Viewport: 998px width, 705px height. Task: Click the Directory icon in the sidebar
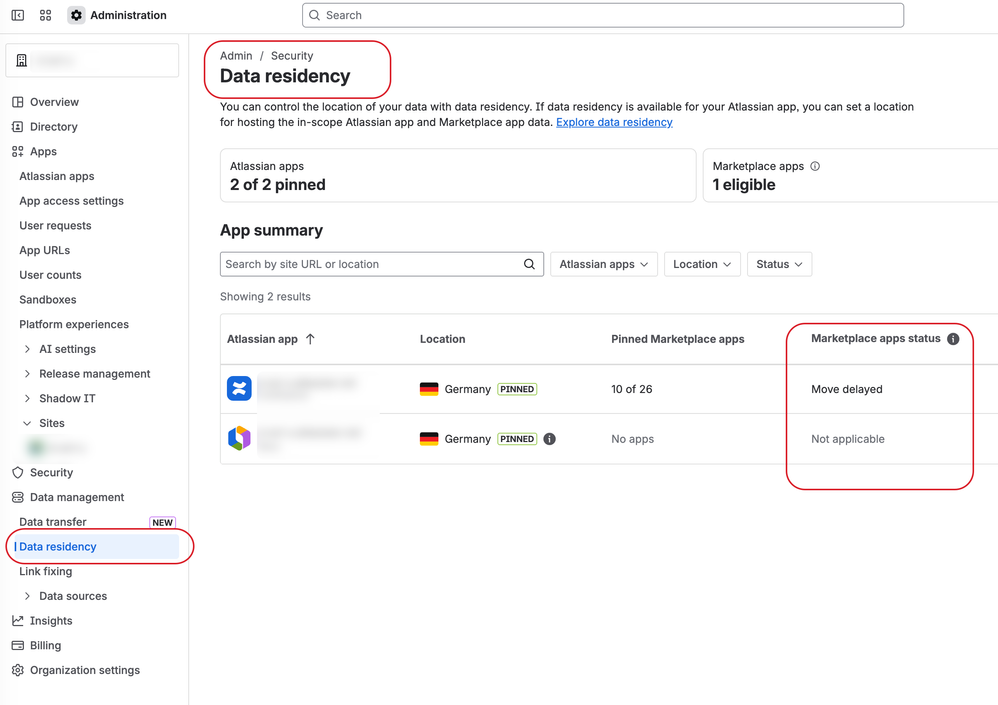tap(18, 127)
